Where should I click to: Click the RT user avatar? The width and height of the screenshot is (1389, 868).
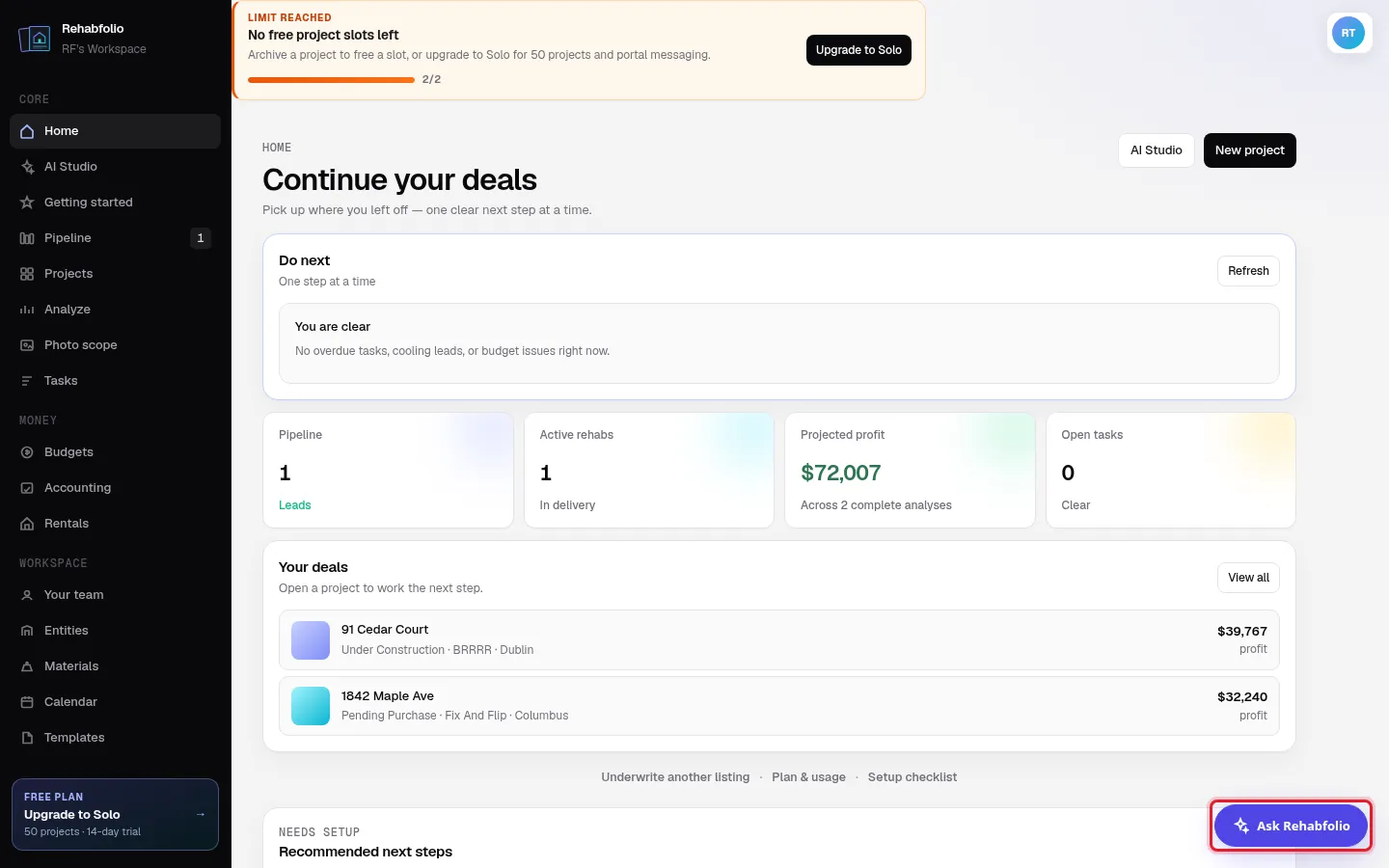coord(1348,33)
